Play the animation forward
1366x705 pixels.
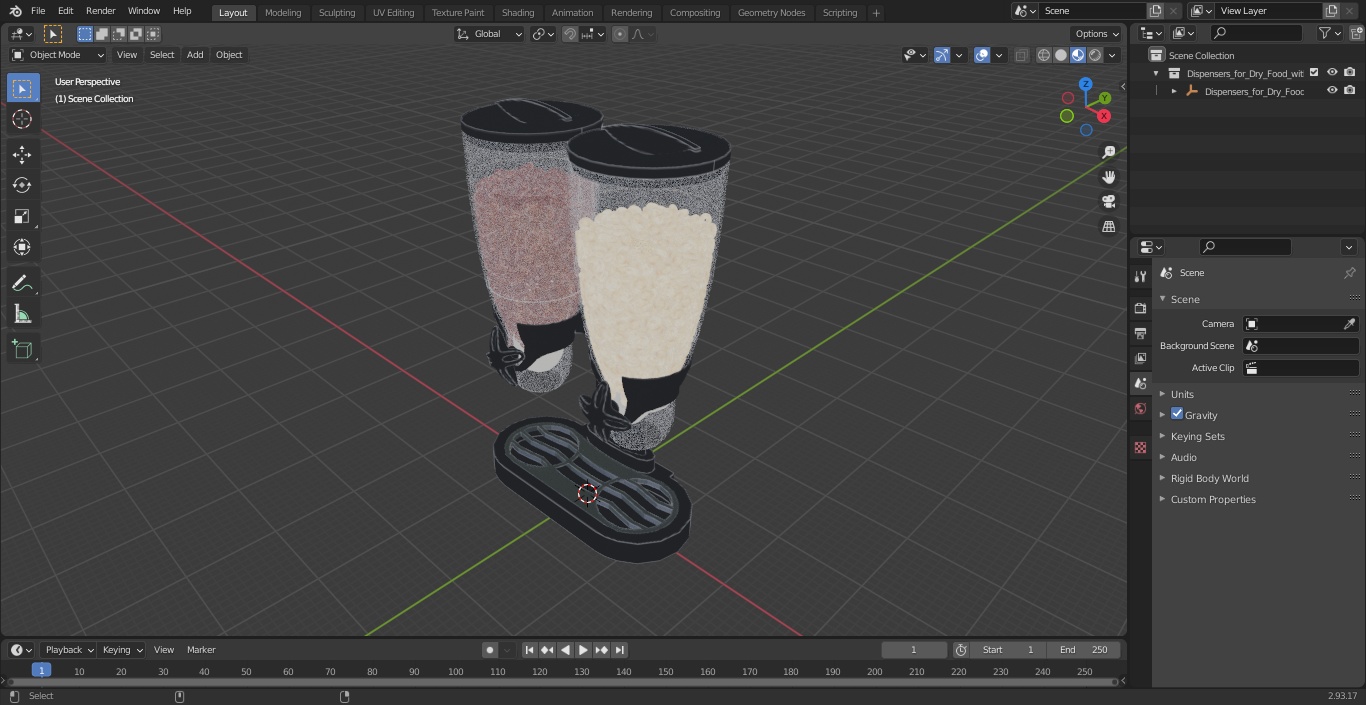(x=584, y=650)
